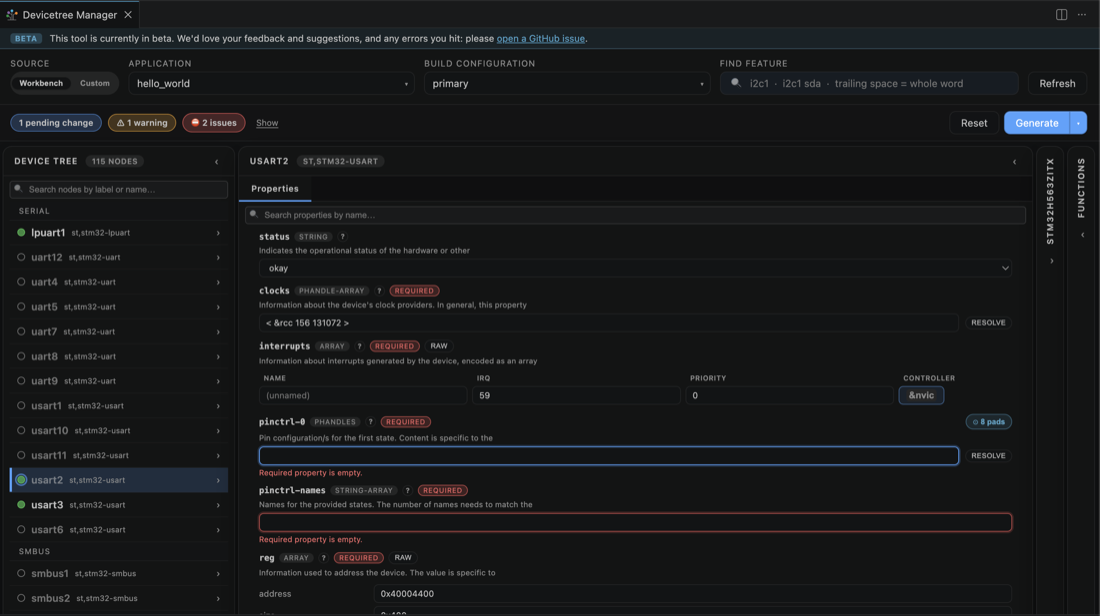Focus the empty pinctrl-names input field
This screenshot has width=1100, height=616.
pyautogui.click(x=635, y=522)
